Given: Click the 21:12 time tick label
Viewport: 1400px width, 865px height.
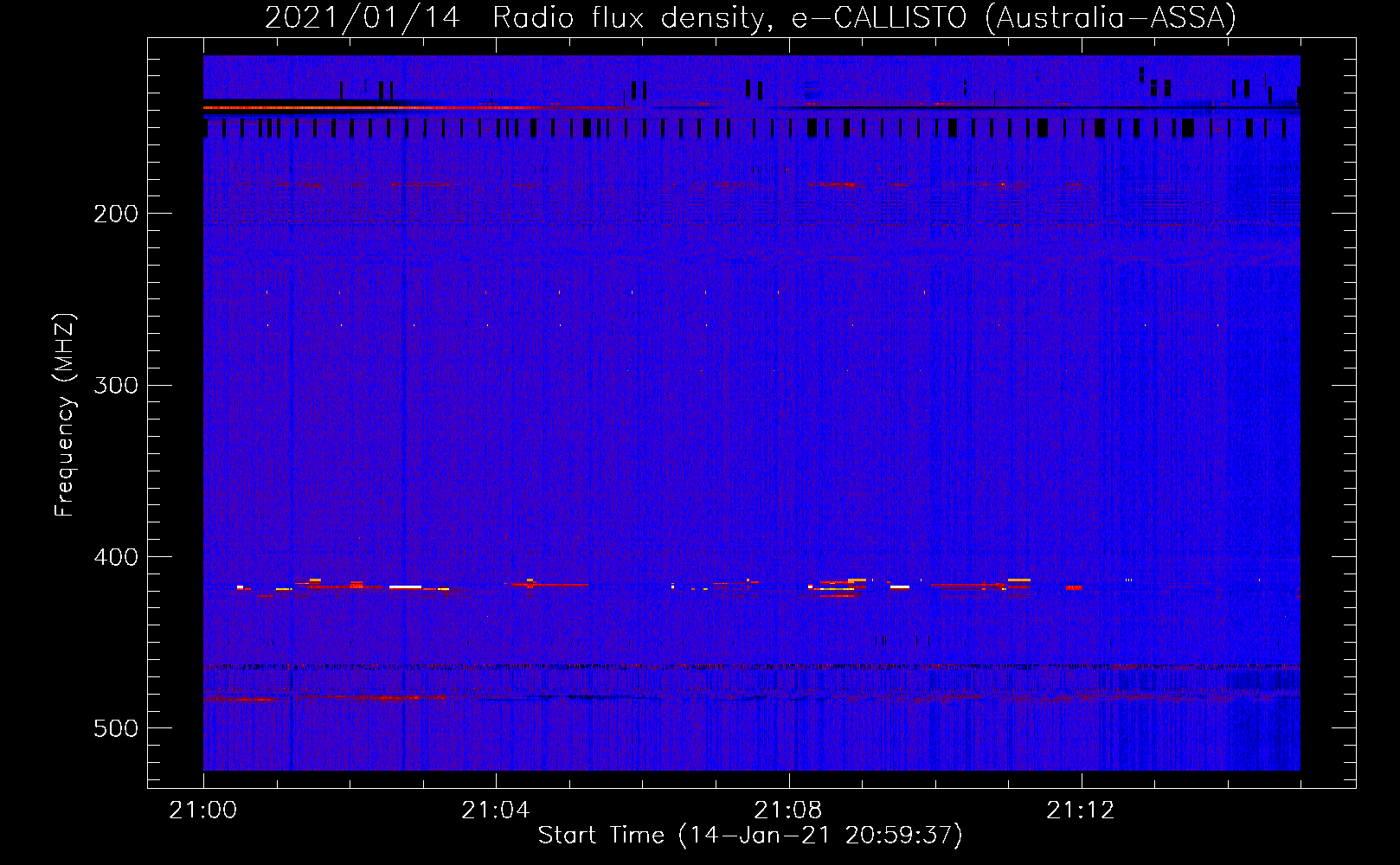Looking at the screenshot, I should click(x=1081, y=811).
